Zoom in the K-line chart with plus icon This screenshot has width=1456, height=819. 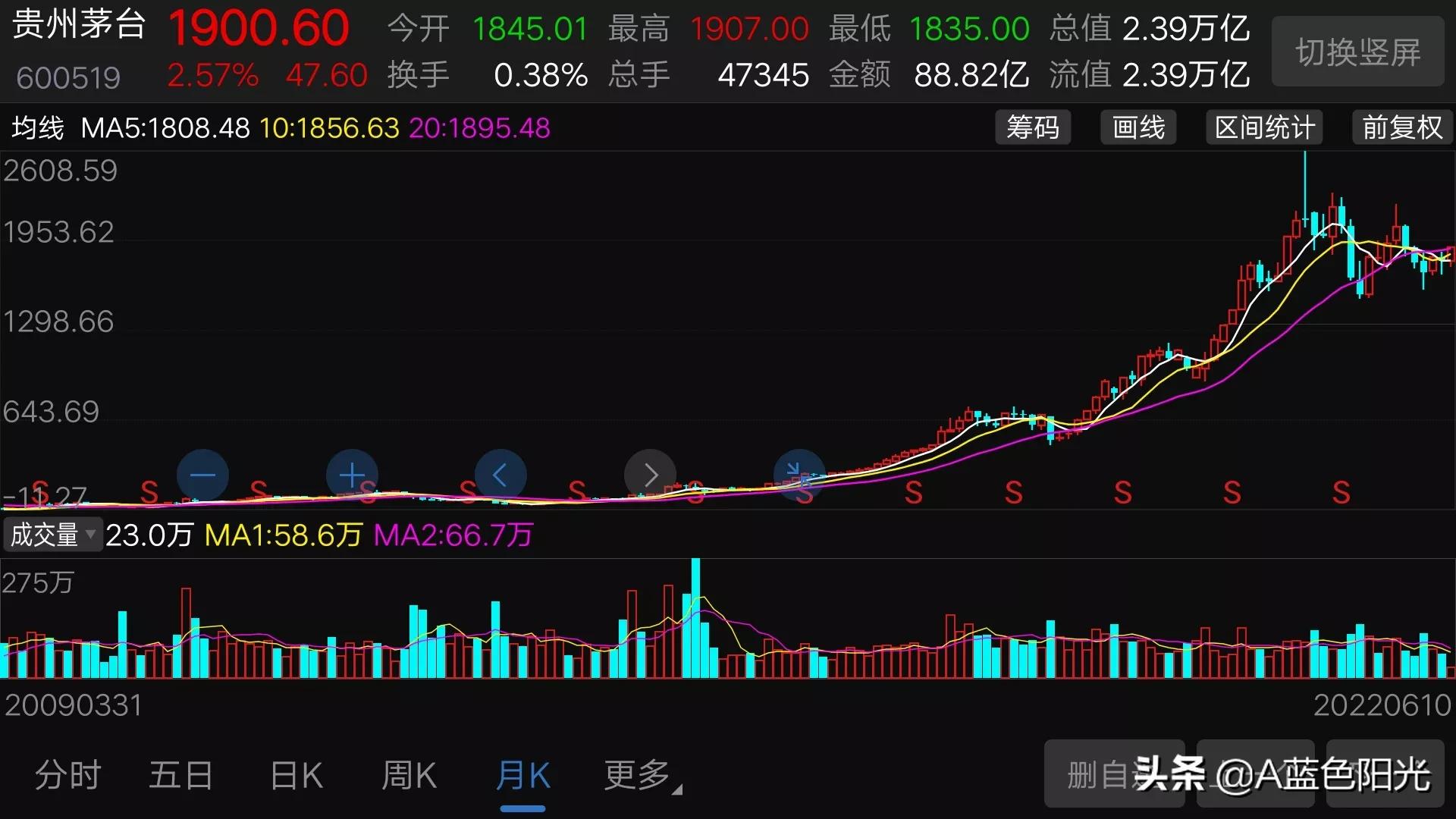(x=351, y=475)
